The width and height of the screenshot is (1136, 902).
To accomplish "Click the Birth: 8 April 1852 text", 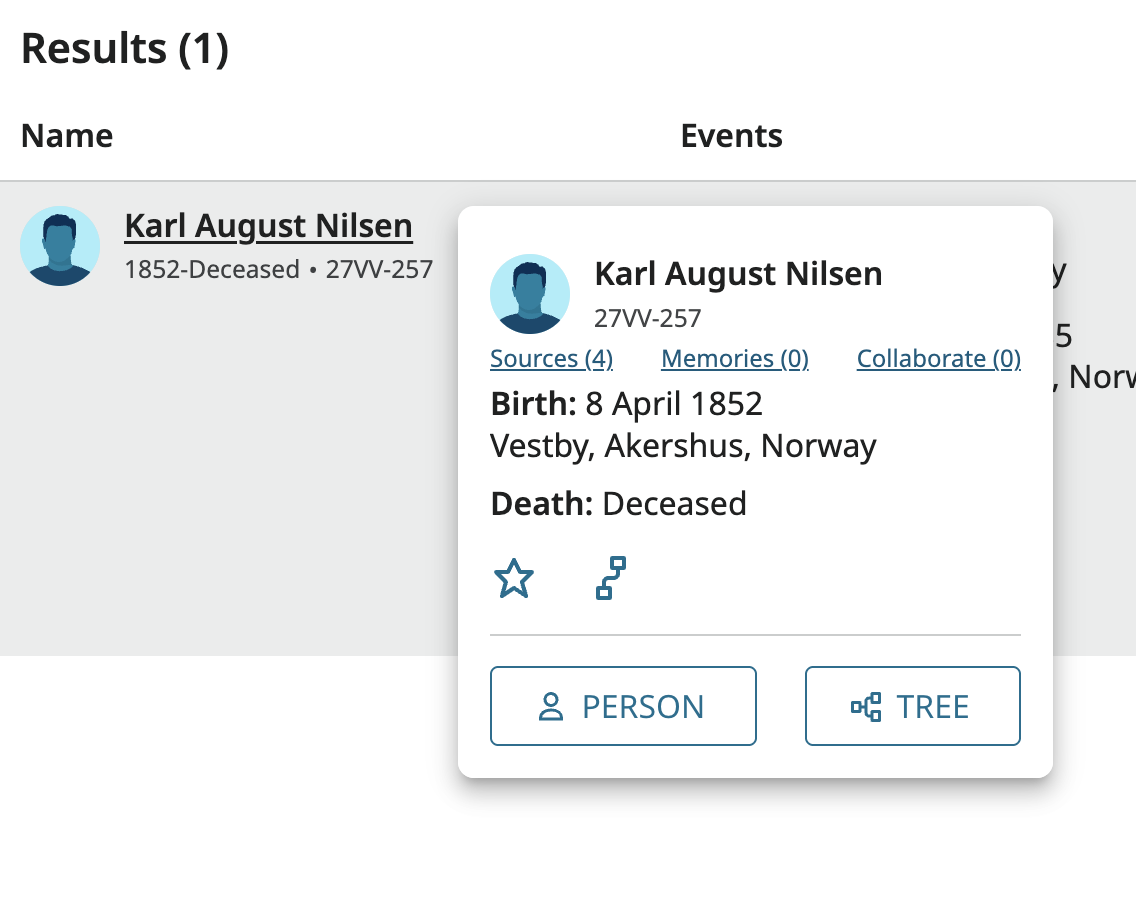I will [627, 404].
